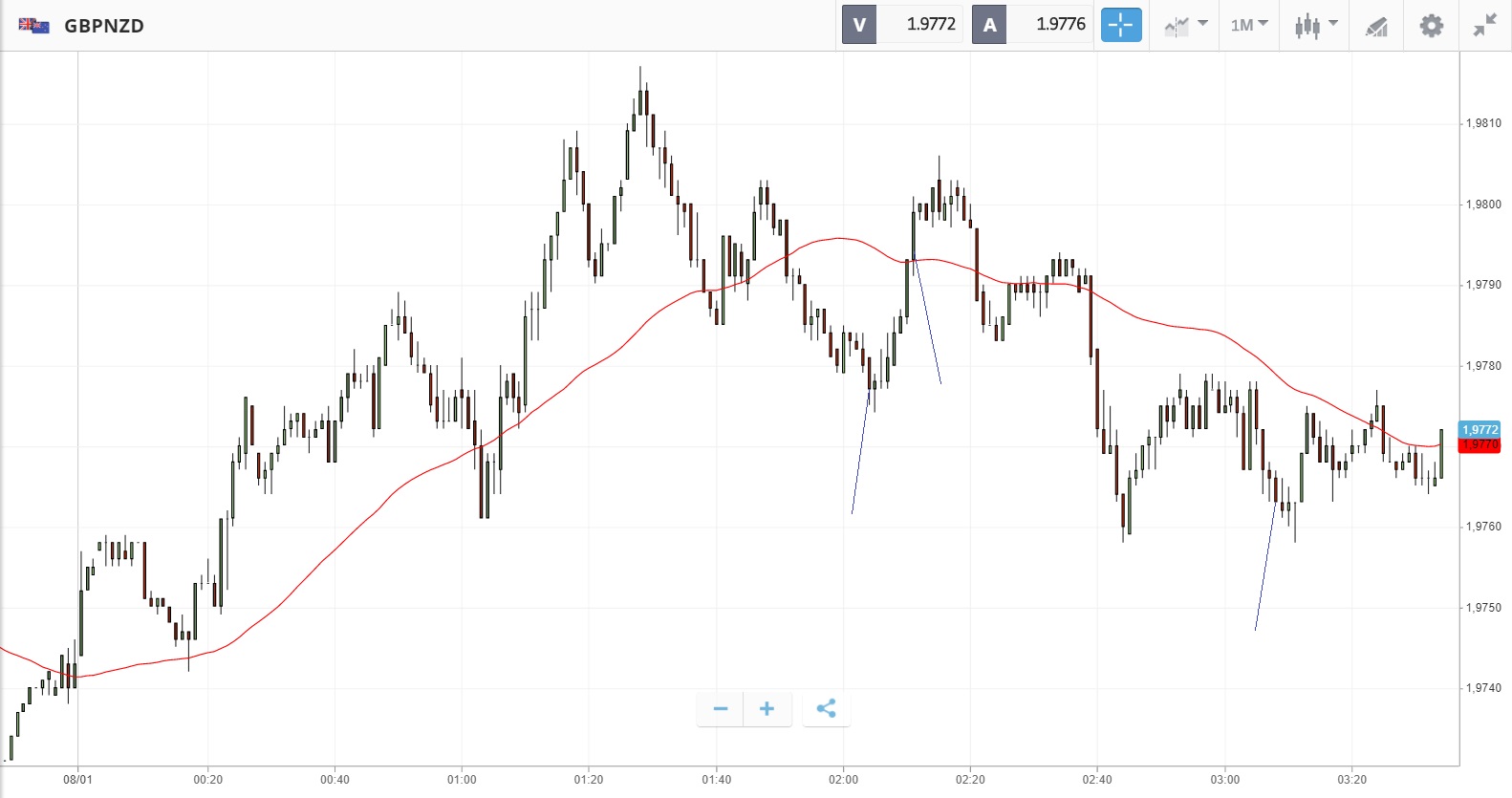
Task: Open the candlestick chart type dropdown
Action: [1315, 25]
